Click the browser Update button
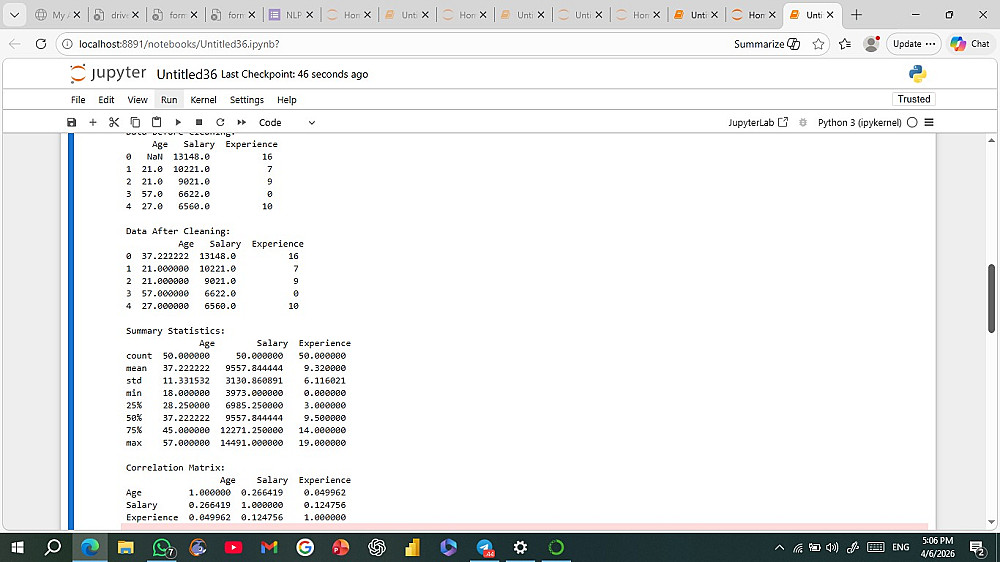Viewport: 1000px width, 562px height. pyautogui.click(x=913, y=44)
